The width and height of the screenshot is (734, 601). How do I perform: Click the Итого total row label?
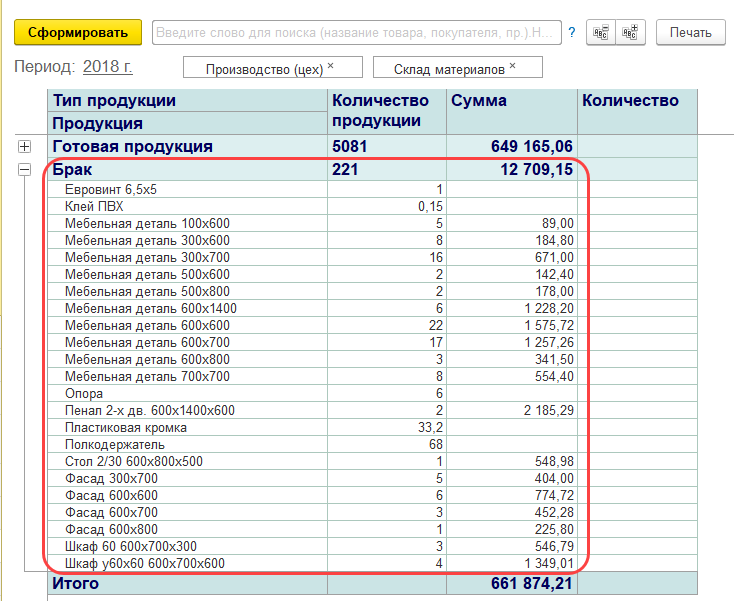click(75, 584)
